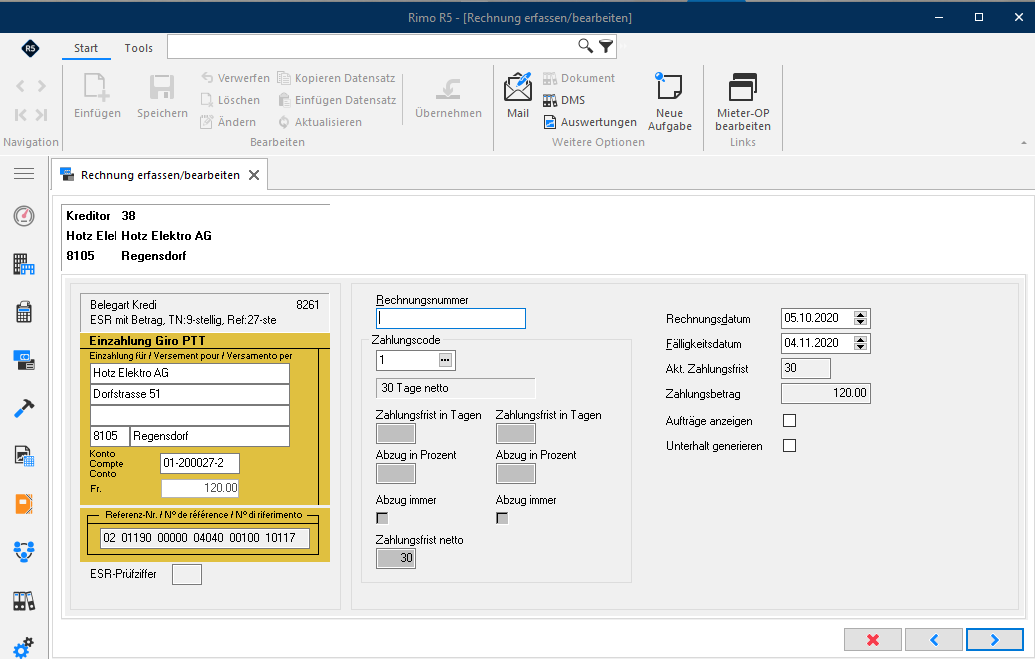Click the ribbon search box
Image resolution: width=1035 pixels, height=659 pixels.
tap(372, 46)
